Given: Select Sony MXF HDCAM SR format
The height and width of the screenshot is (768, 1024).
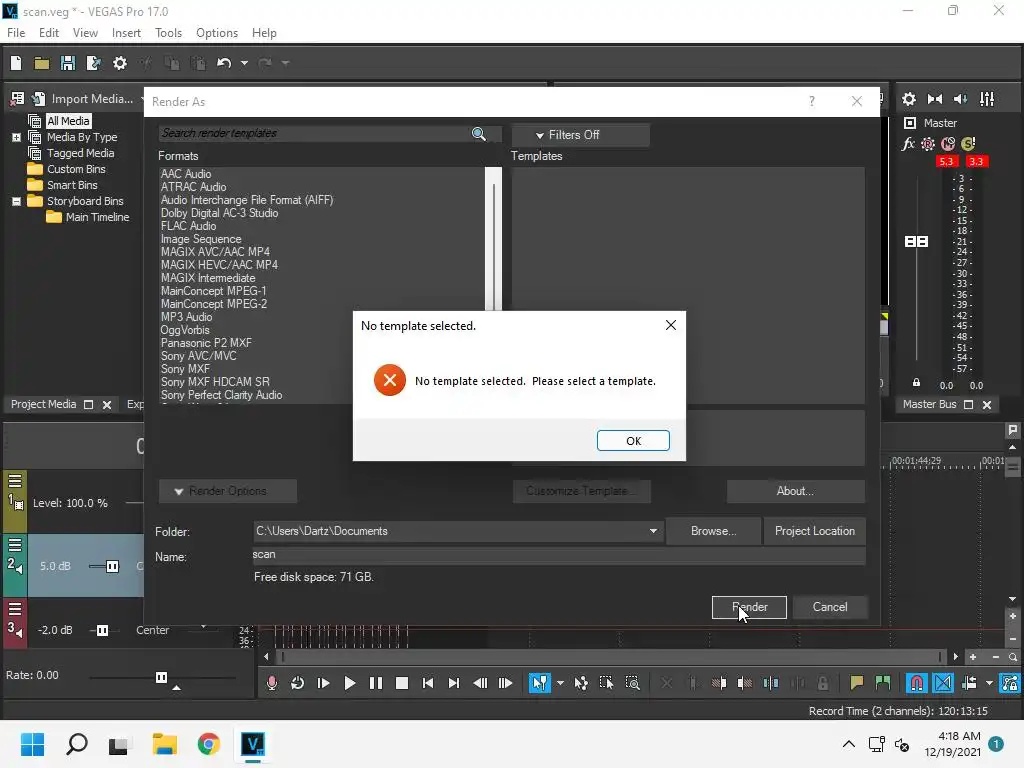Looking at the screenshot, I should (215, 382).
